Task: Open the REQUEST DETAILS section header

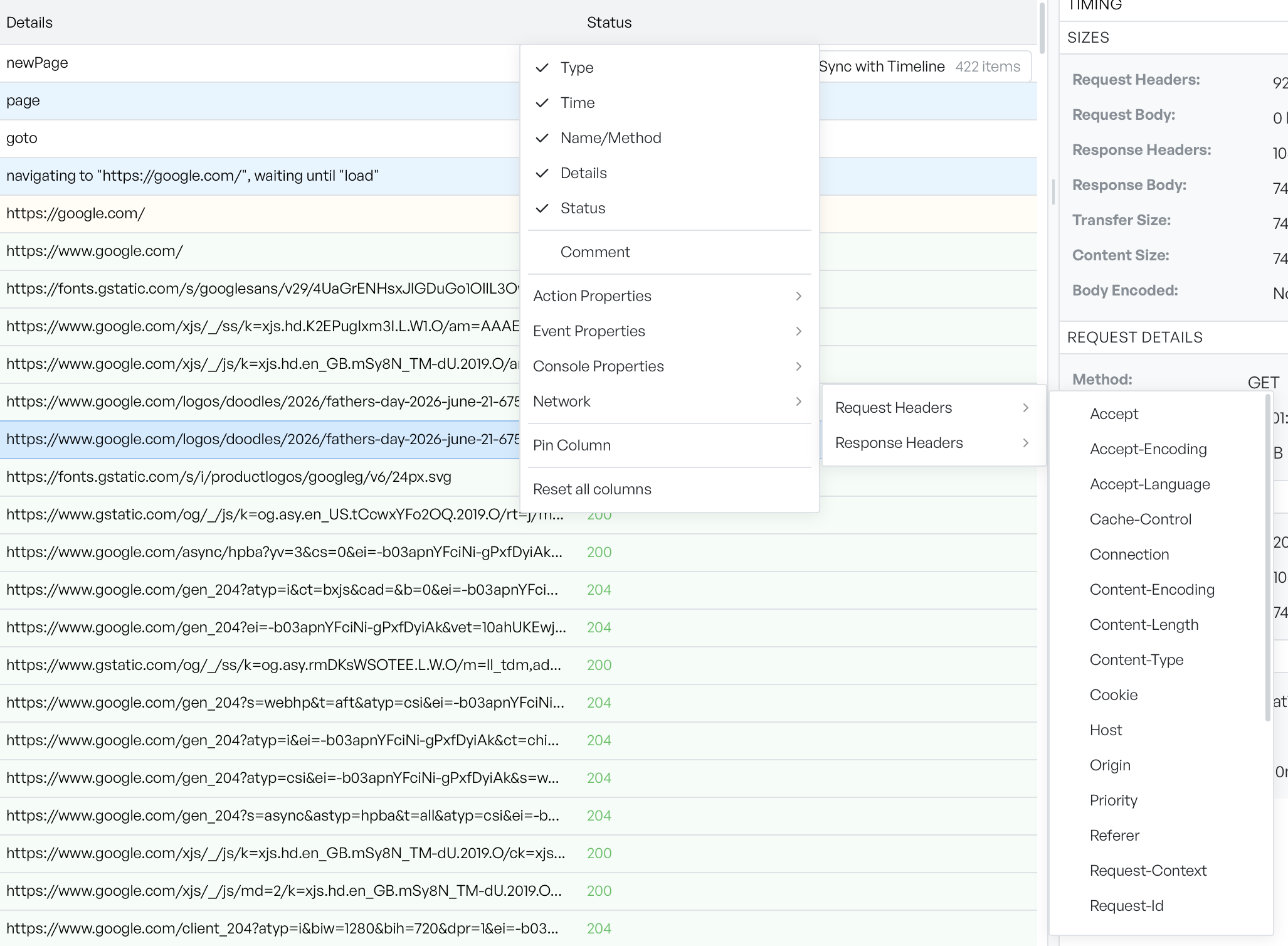Action: click(x=1173, y=337)
